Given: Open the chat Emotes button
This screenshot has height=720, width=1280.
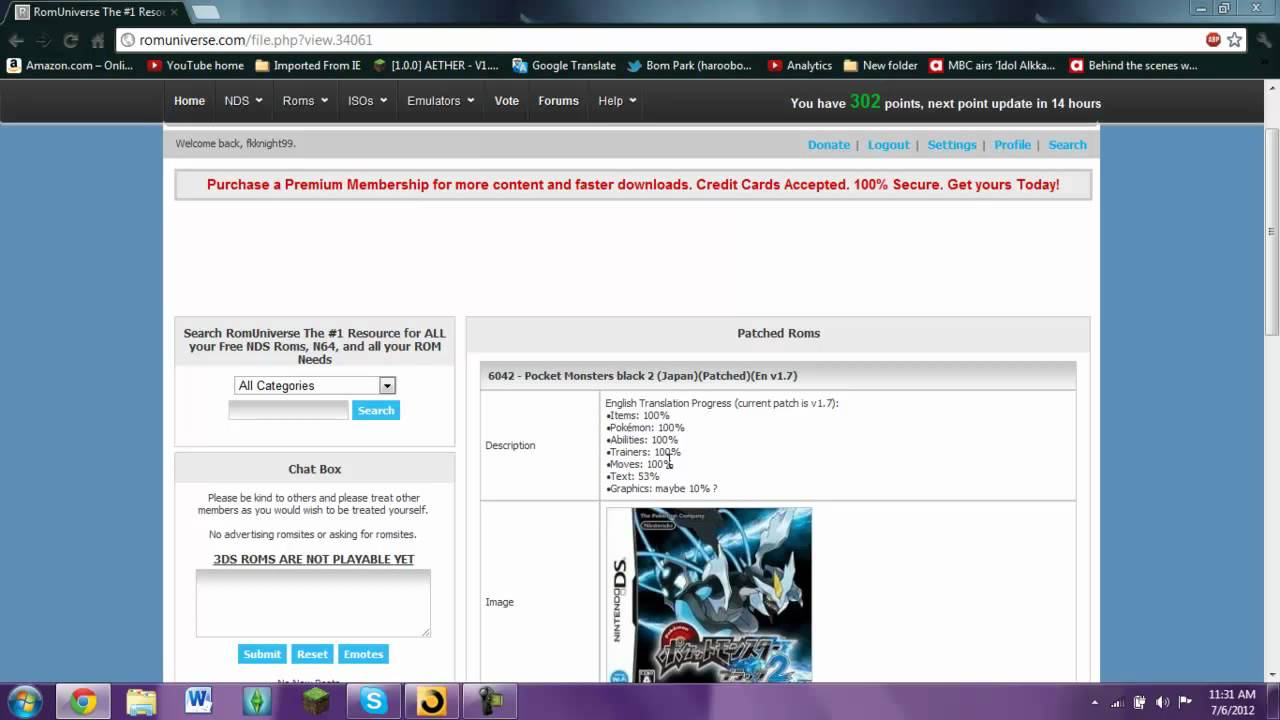Looking at the screenshot, I should pyautogui.click(x=363, y=654).
